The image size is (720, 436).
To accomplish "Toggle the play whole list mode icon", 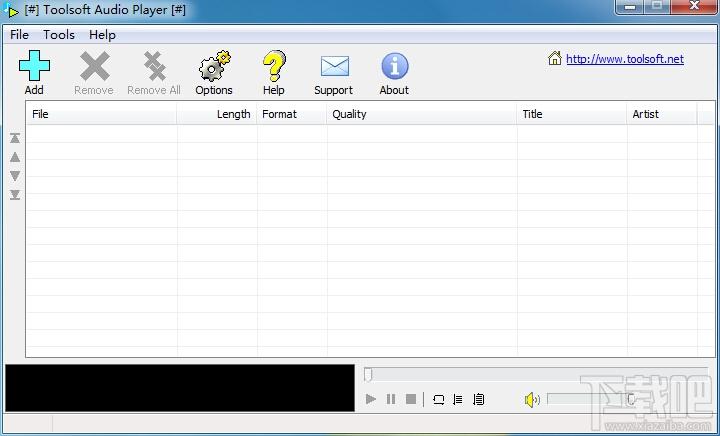I will pos(478,399).
